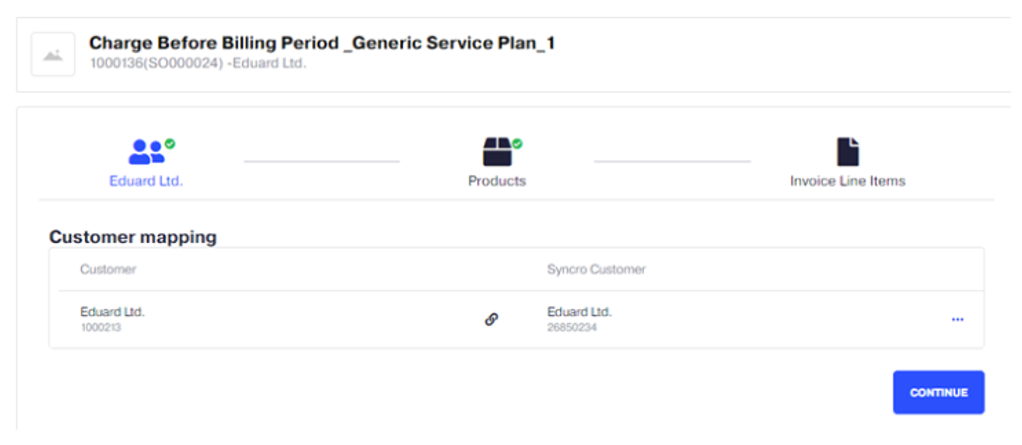The height and width of the screenshot is (445, 1022).
Task: Click the link chain icon between customers
Action: tap(492, 319)
